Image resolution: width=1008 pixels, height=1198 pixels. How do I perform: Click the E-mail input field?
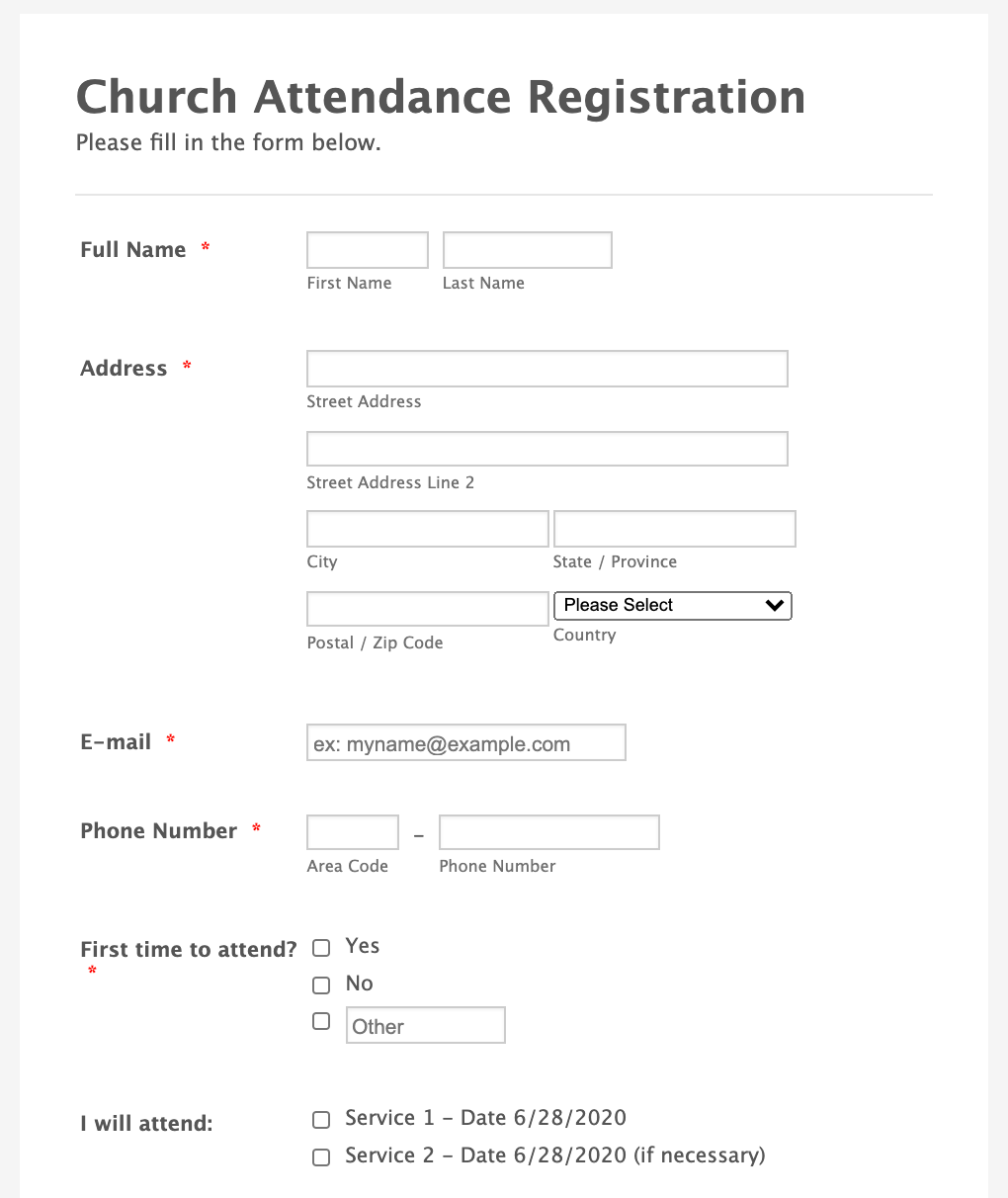click(465, 743)
